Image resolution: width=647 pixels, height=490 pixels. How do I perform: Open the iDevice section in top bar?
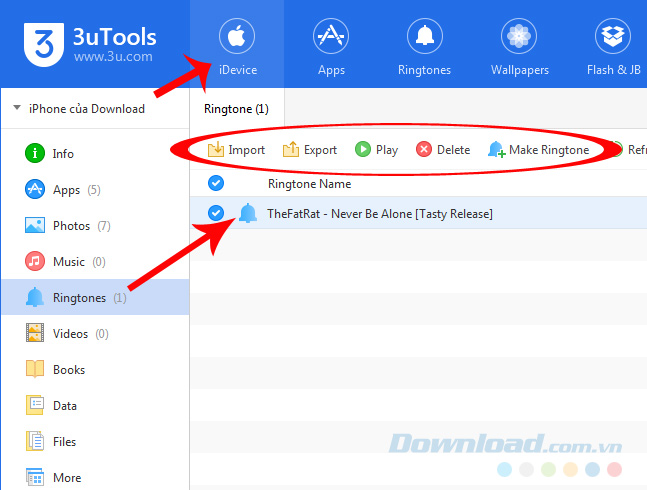click(237, 45)
